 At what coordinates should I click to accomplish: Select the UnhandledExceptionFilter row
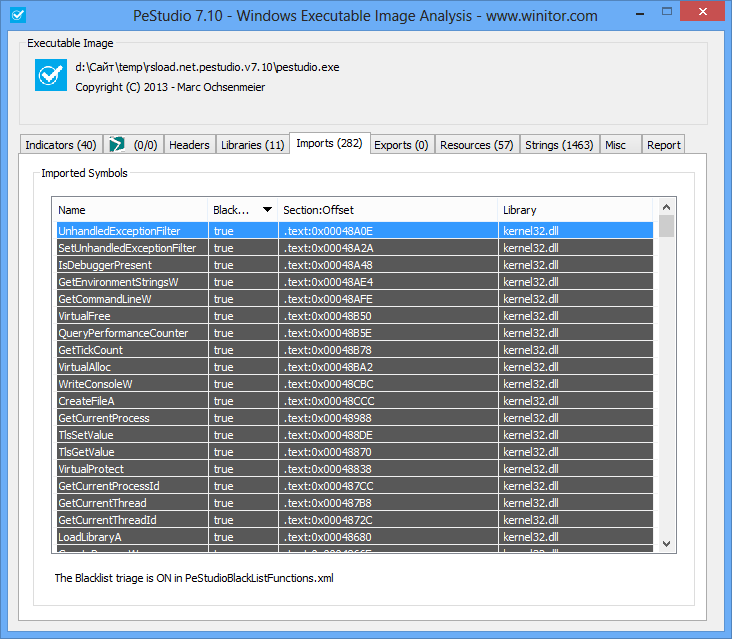point(355,231)
